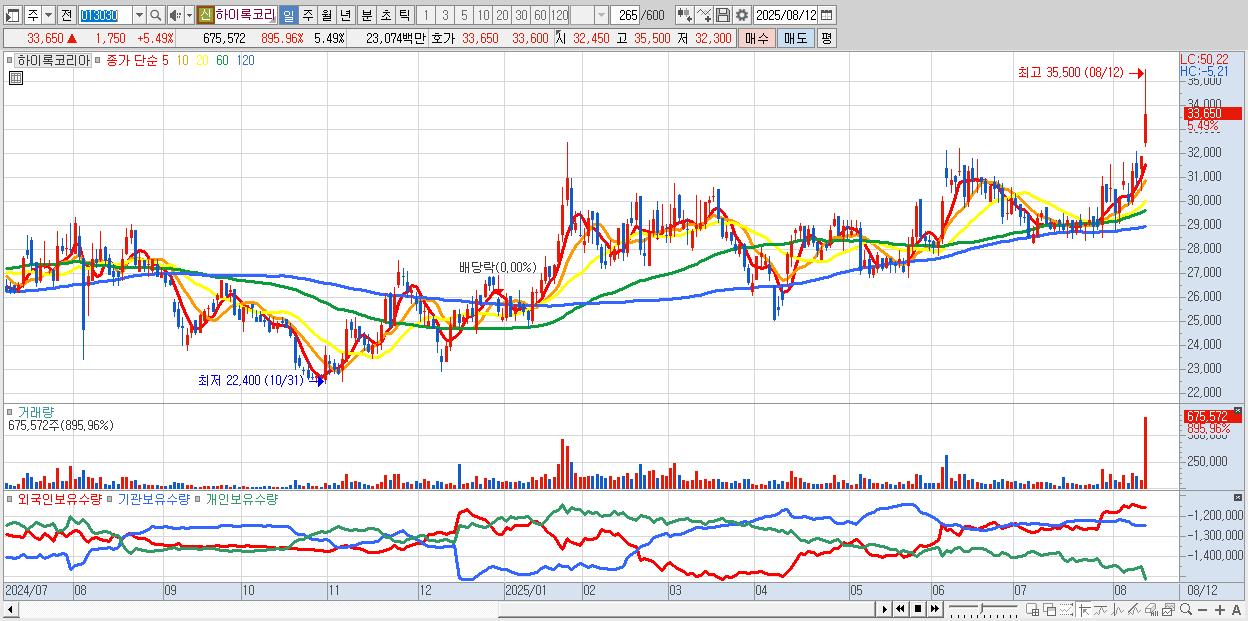1248x621 pixels.
Task: Click the candle count field showing 265
Action: tap(625, 15)
